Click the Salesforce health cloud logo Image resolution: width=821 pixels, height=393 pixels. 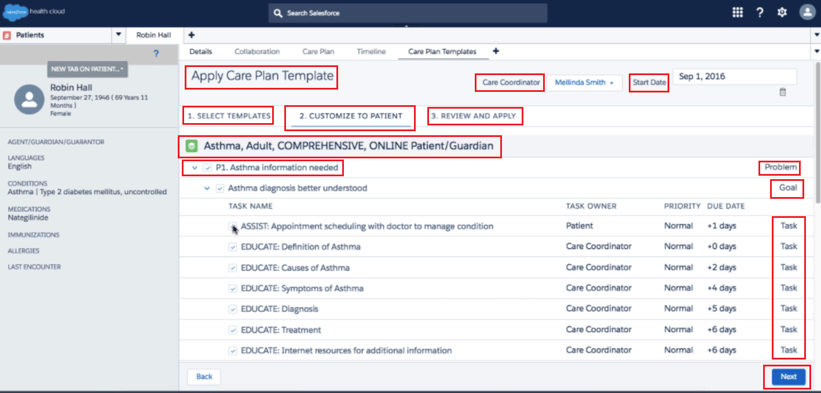click(x=35, y=12)
